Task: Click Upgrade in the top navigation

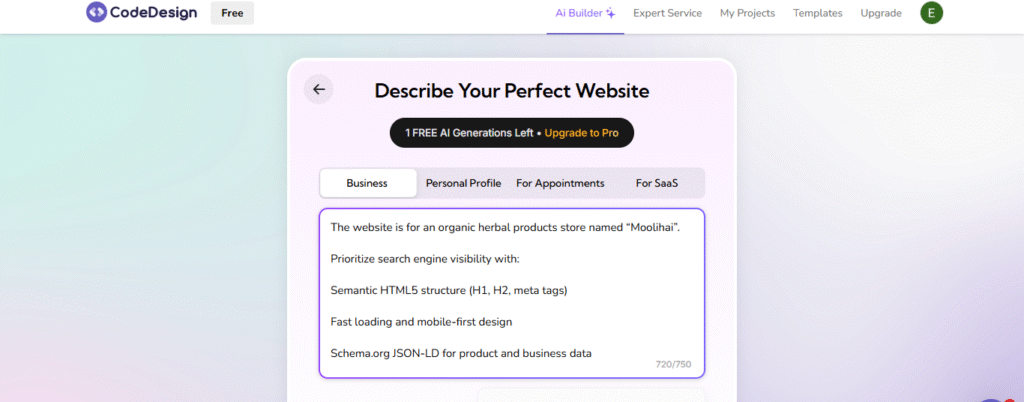Action: 881,13
